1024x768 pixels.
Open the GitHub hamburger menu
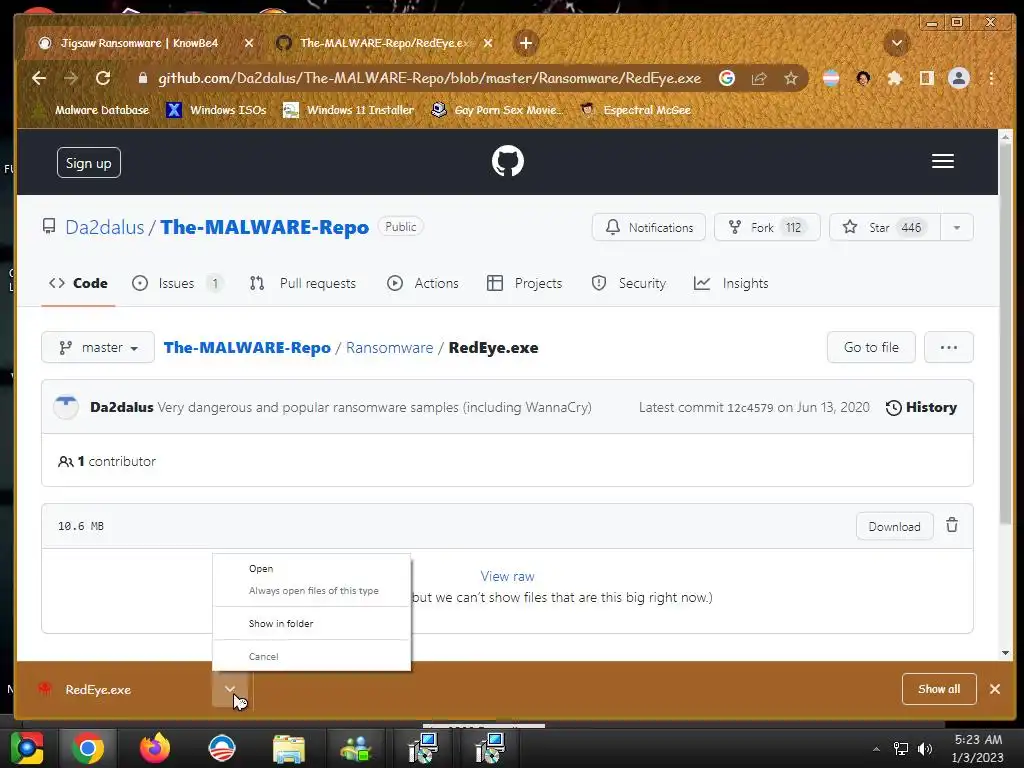[942, 161]
